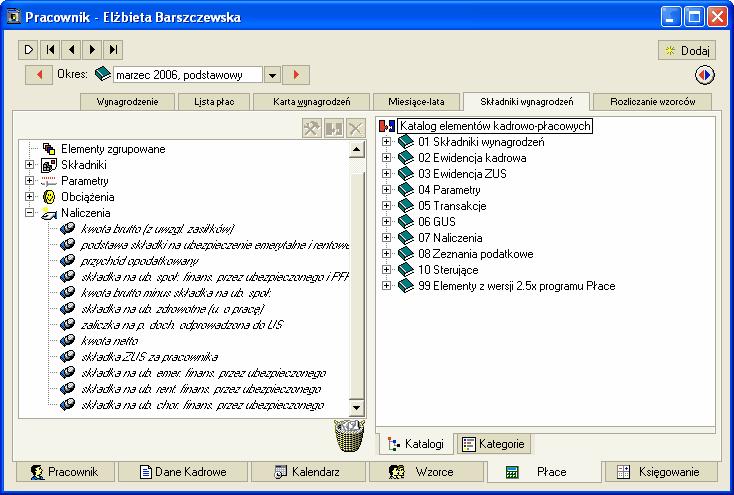
Task: Switch to the Katalogi bottom tab
Action: pyautogui.click(x=416, y=443)
